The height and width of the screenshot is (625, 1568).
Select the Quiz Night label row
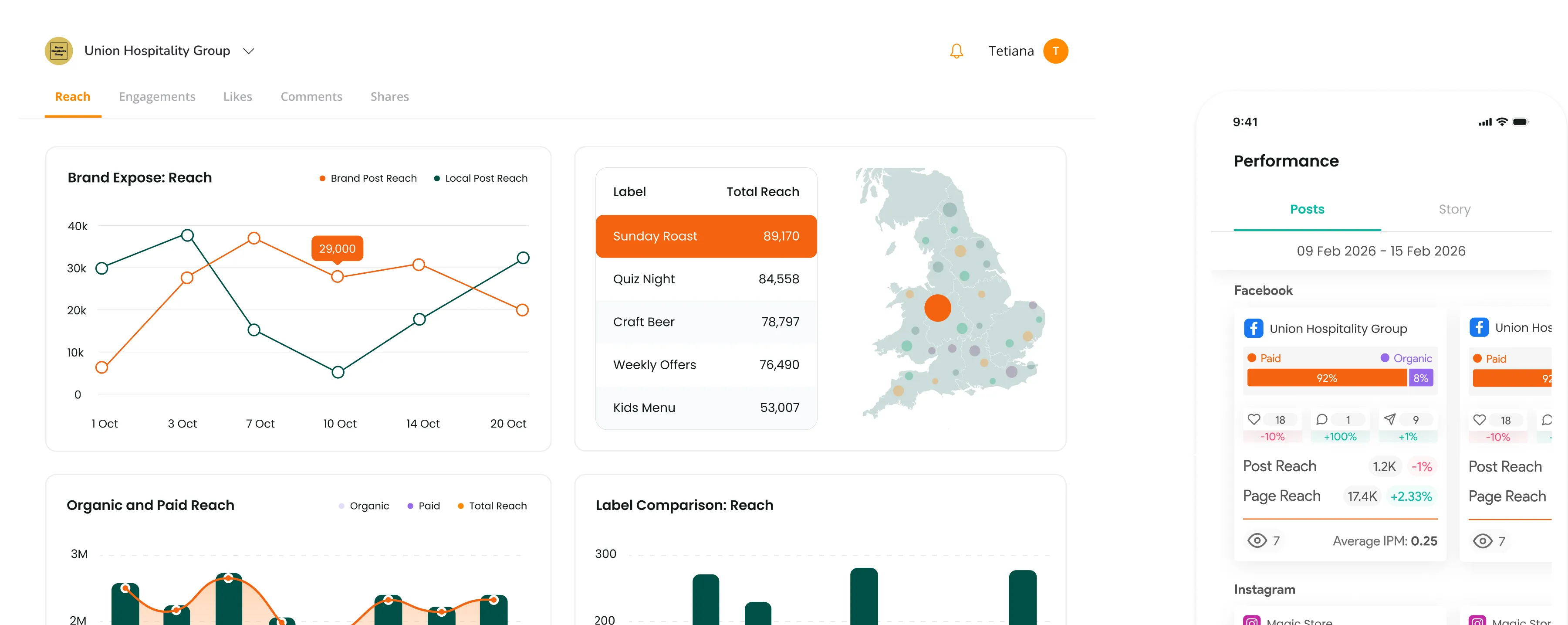[x=706, y=279]
